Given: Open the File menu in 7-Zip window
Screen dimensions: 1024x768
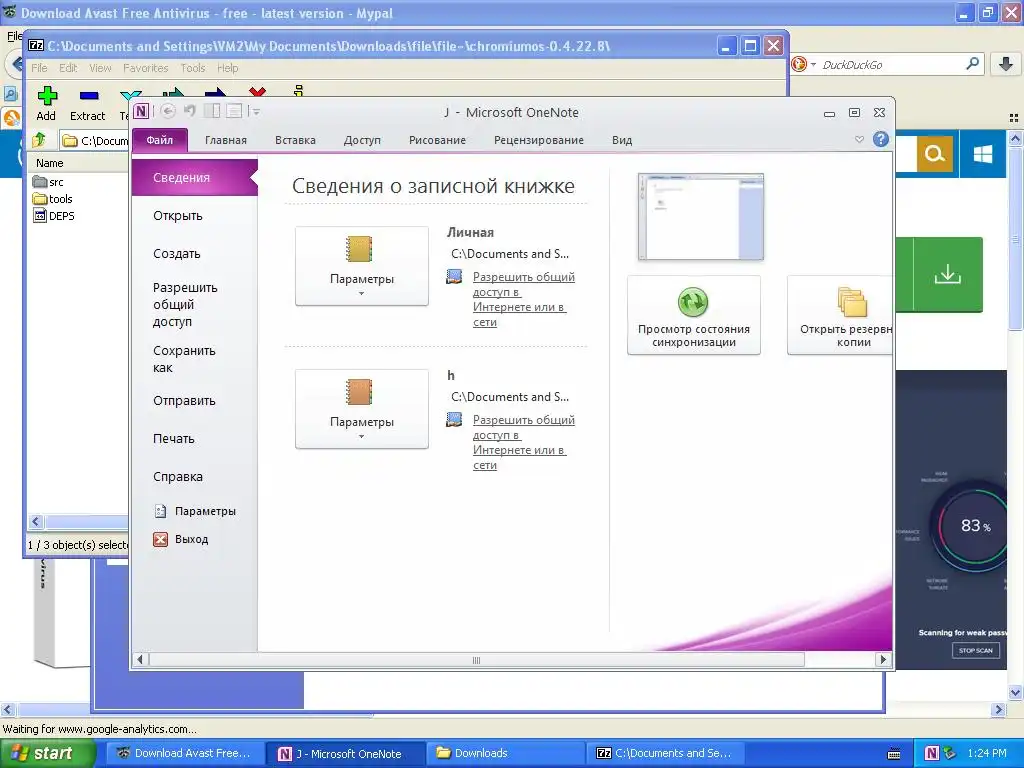Looking at the screenshot, I should 39,68.
